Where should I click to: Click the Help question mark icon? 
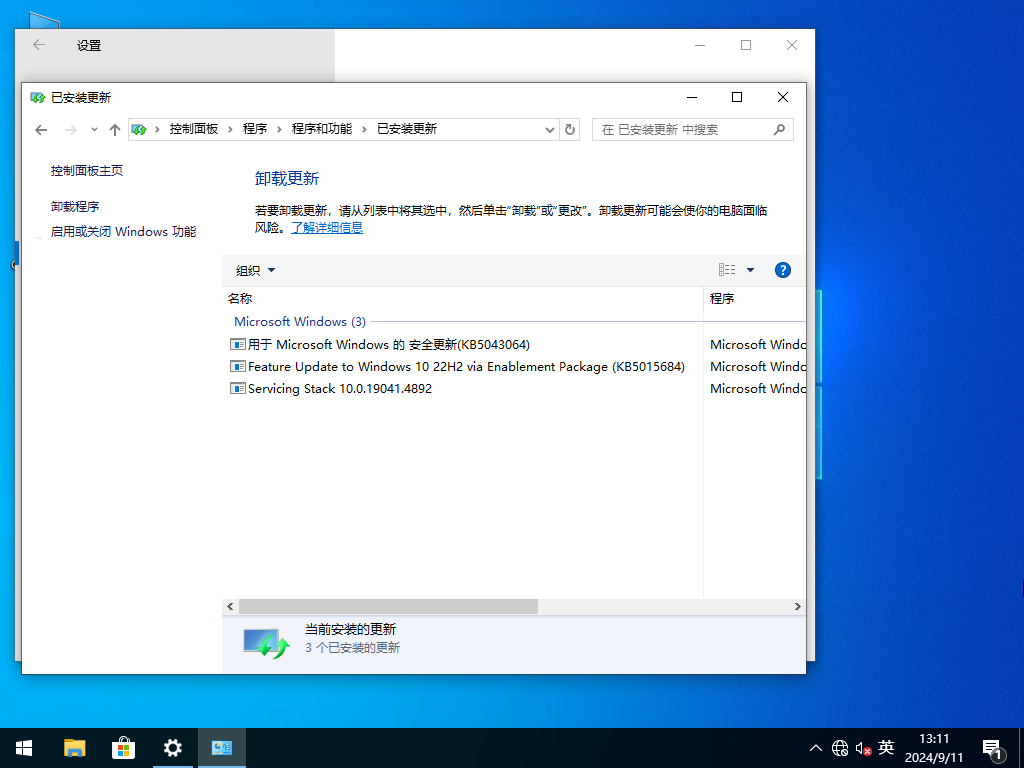(x=782, y=269)
